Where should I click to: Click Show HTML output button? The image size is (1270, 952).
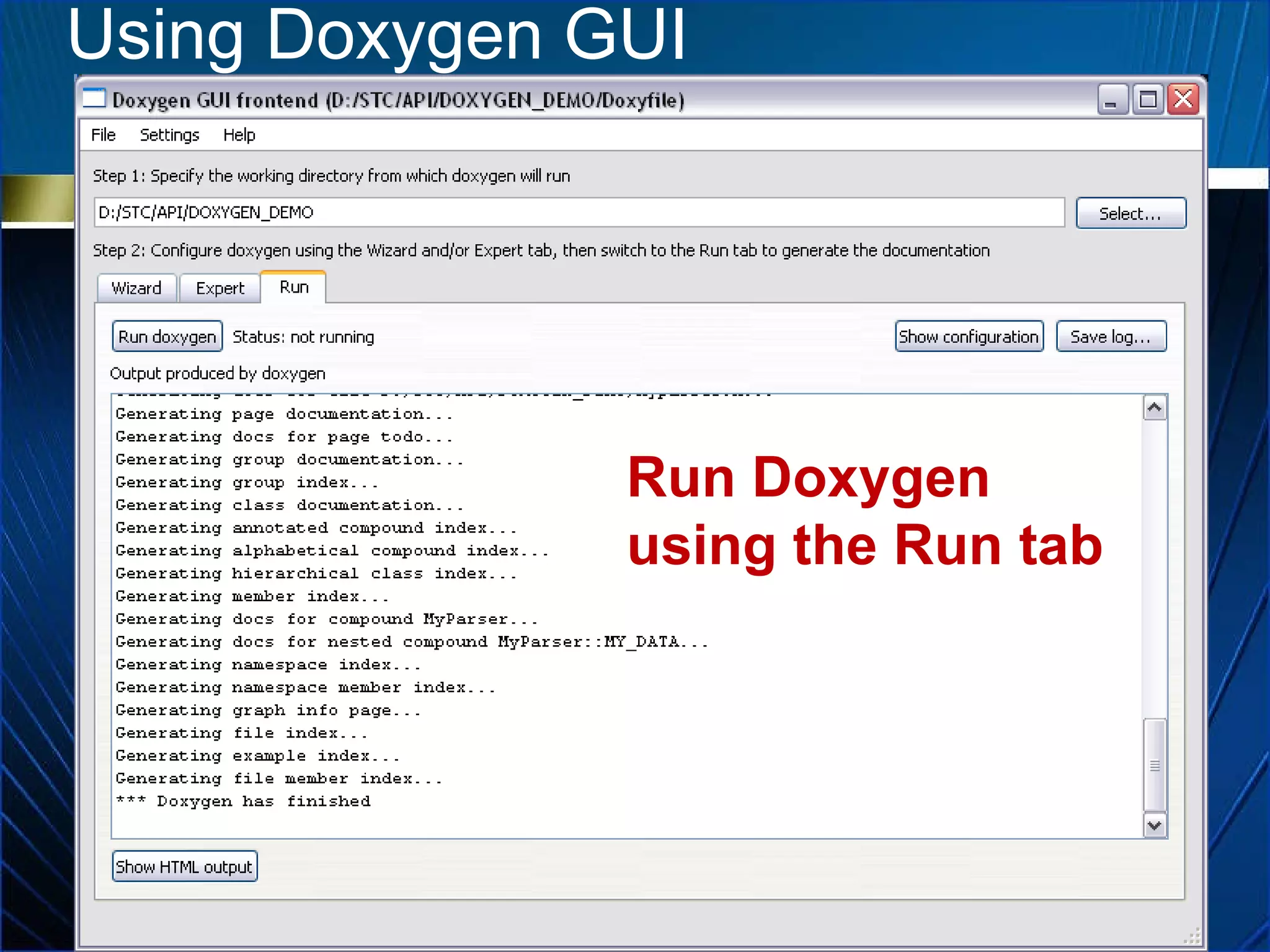click(184, 866)
